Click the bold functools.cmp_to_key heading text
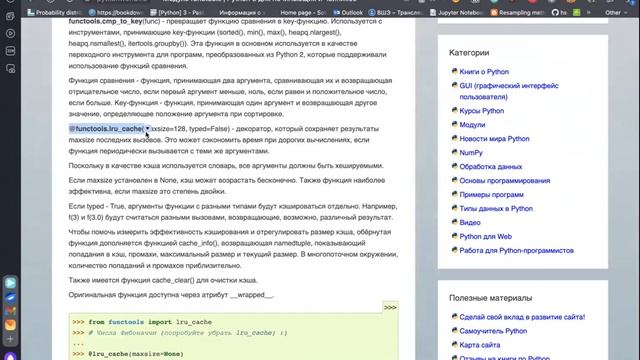 point(105,21)
